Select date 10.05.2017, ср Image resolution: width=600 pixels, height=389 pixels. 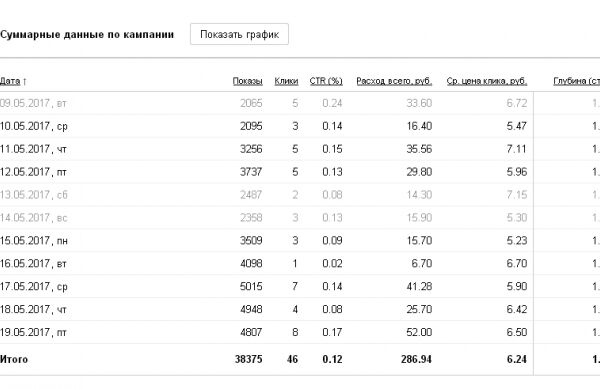click(34, 126)
